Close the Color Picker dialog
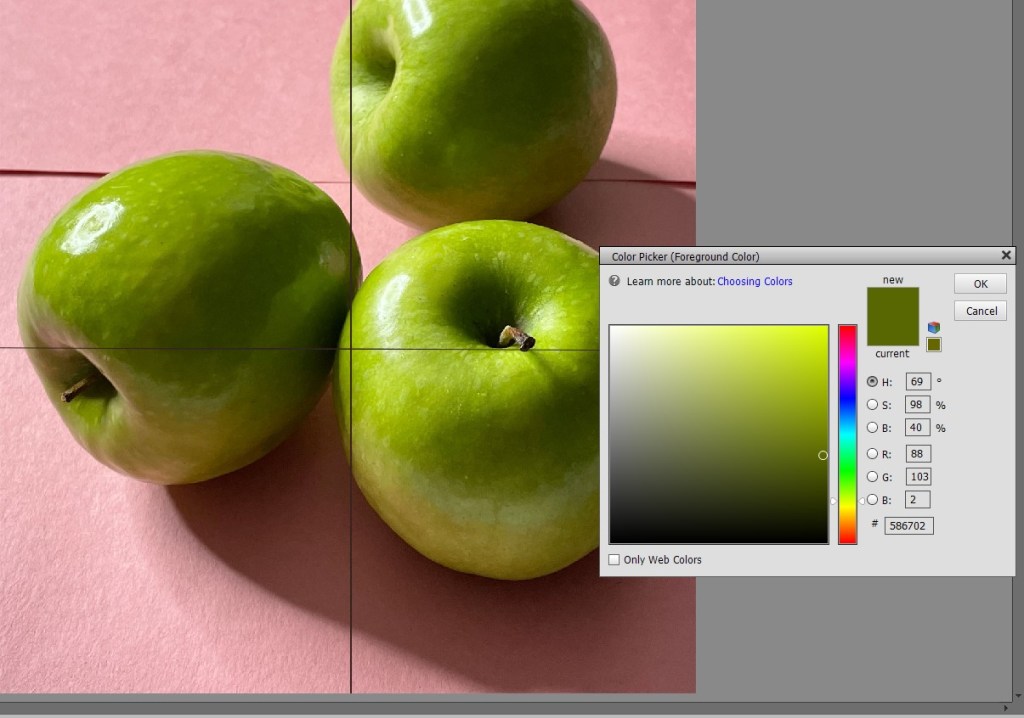The image size is (1024, 718). (x=1006, y=256)
